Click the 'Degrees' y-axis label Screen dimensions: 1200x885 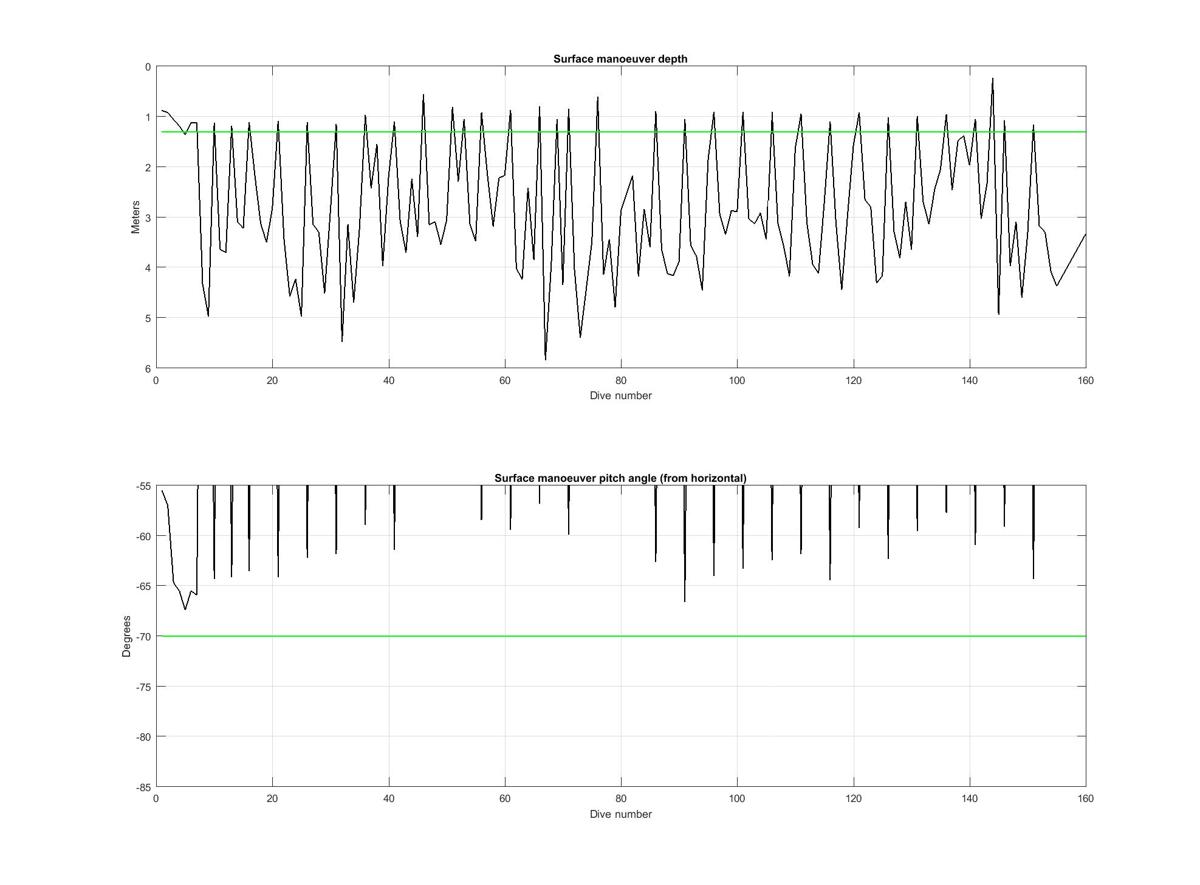(x=127, y=636)
